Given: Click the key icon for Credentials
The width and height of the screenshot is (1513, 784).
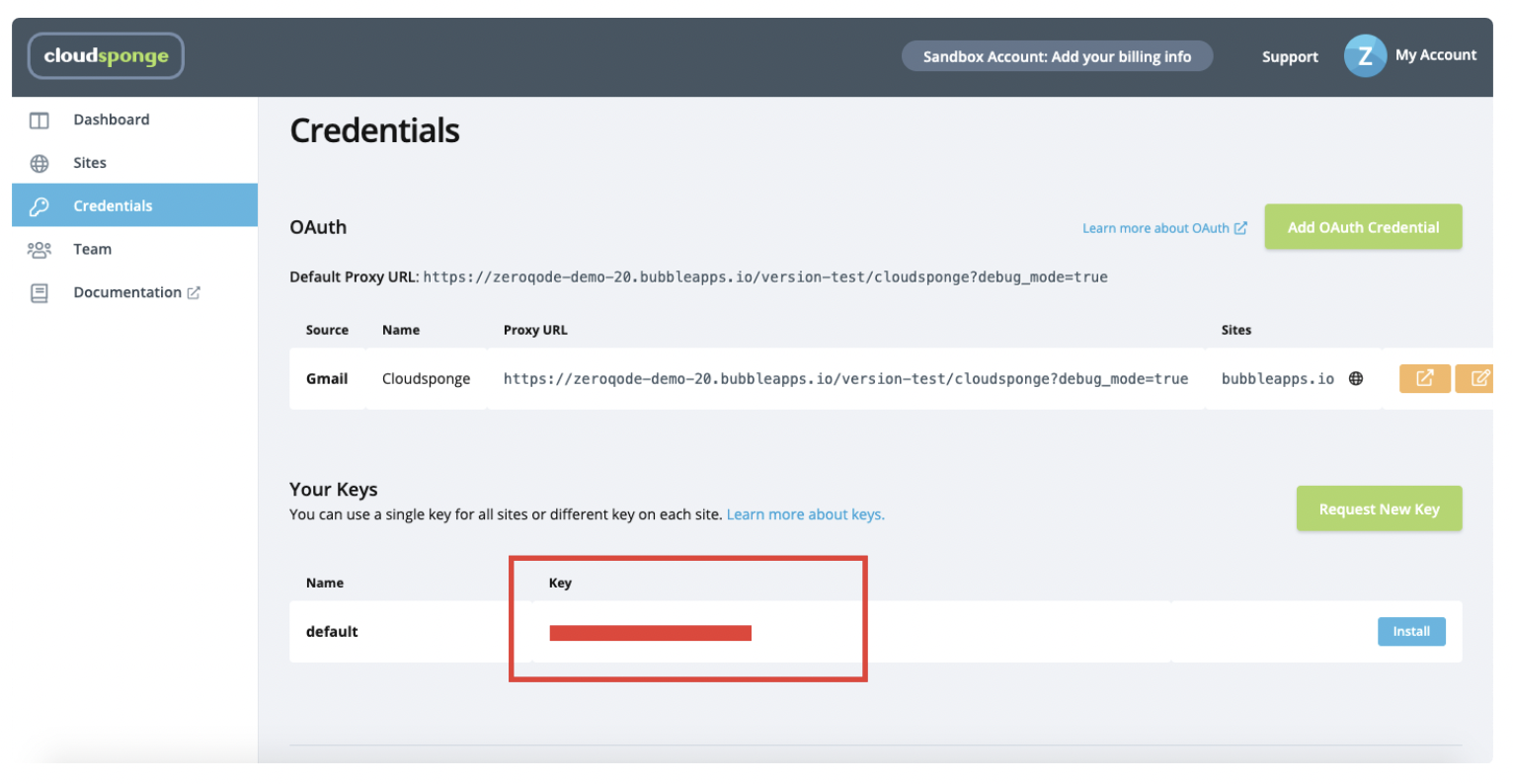Looking at the screenshot, I should coord(40,206).
